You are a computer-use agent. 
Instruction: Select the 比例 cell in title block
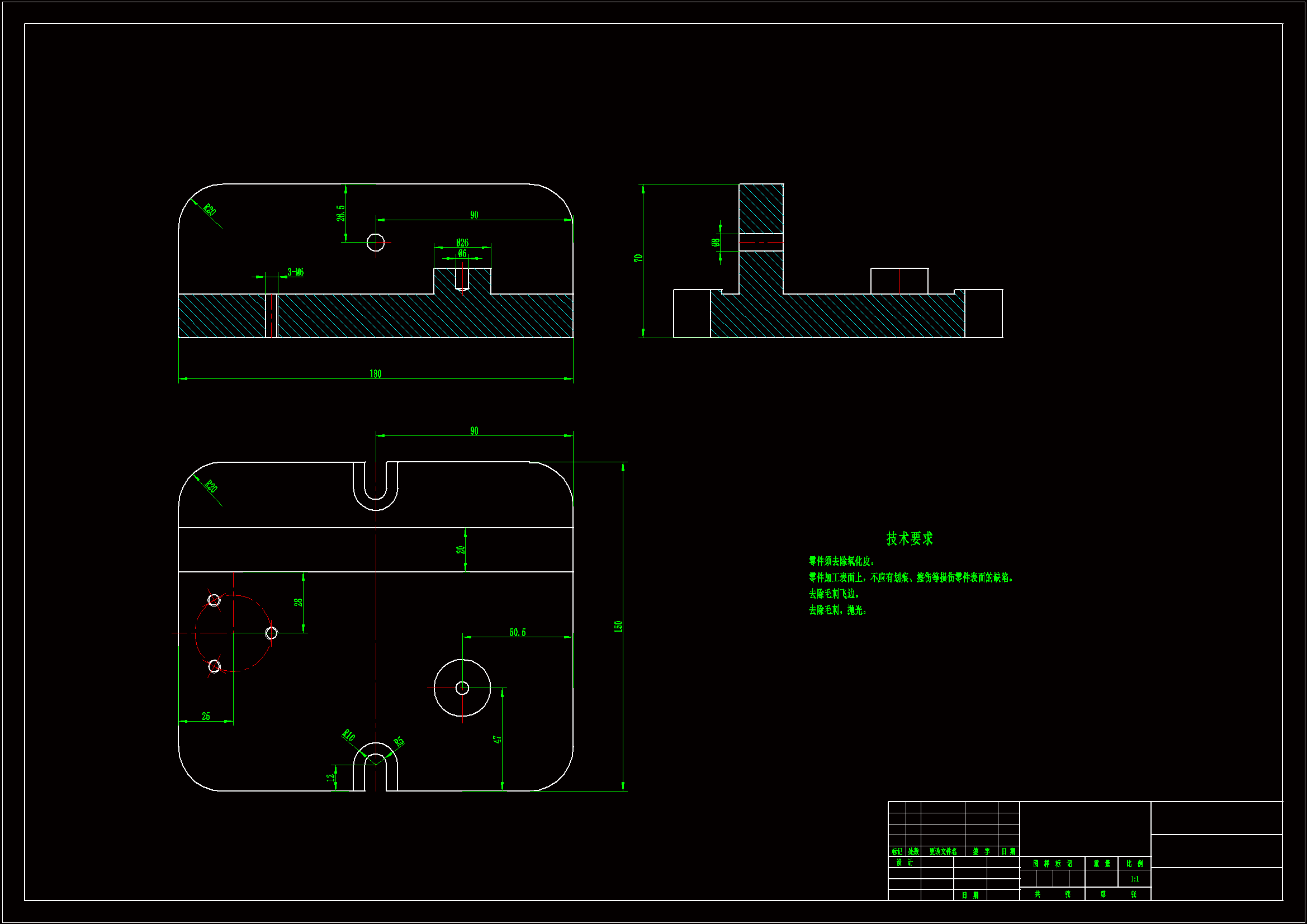tap(1134, 864)
